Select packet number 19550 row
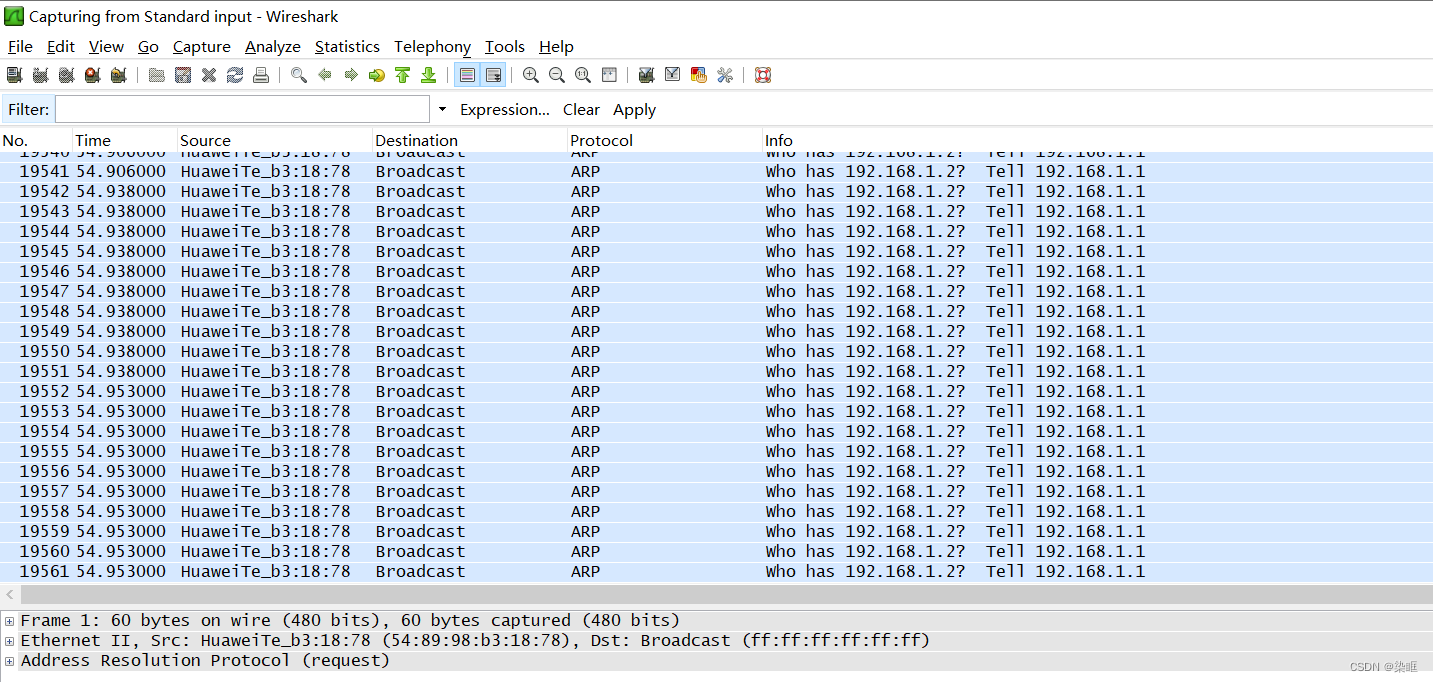The width and height of the screenshot is (1433, 682). (716, 351)
